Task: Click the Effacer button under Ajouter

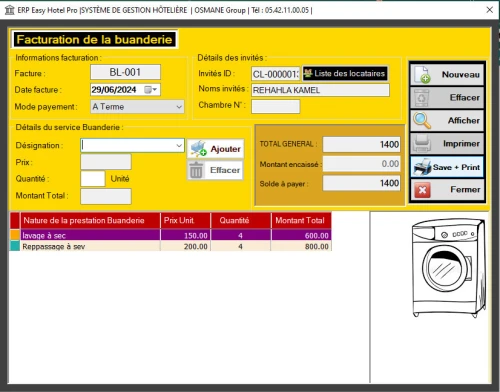Action: 215,170
